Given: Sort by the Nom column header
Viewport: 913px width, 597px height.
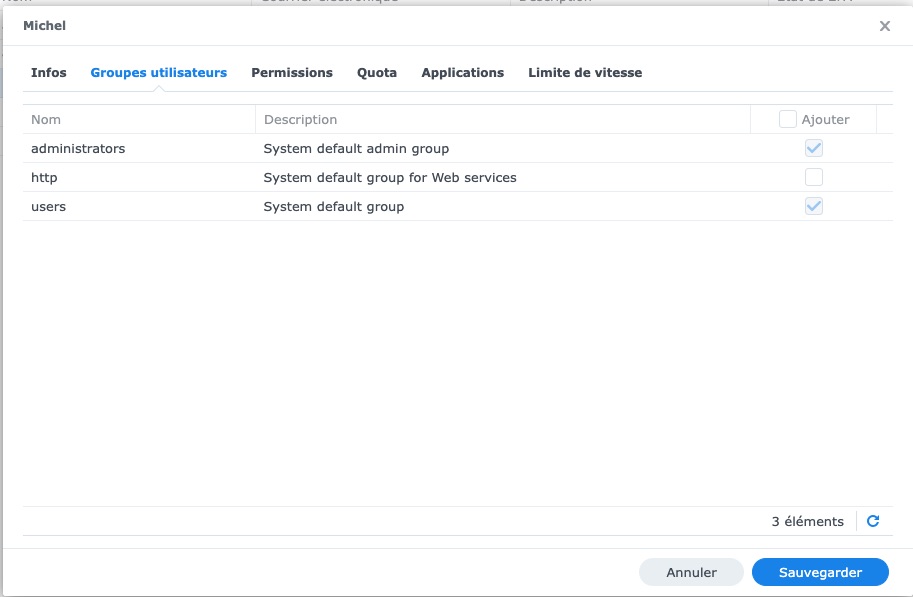Looking at the screenshot, I should (x=46, y=119).
